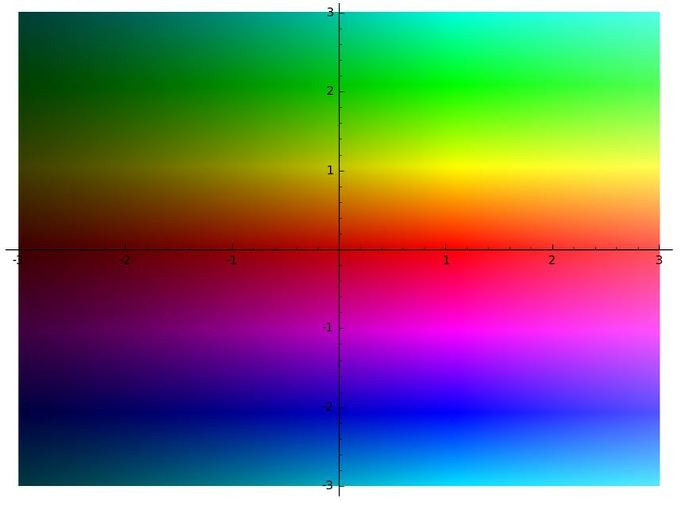Viewport: 683px width, 509px height.
Task: Click the x-axis tick label 1
Action: (446, 260)
